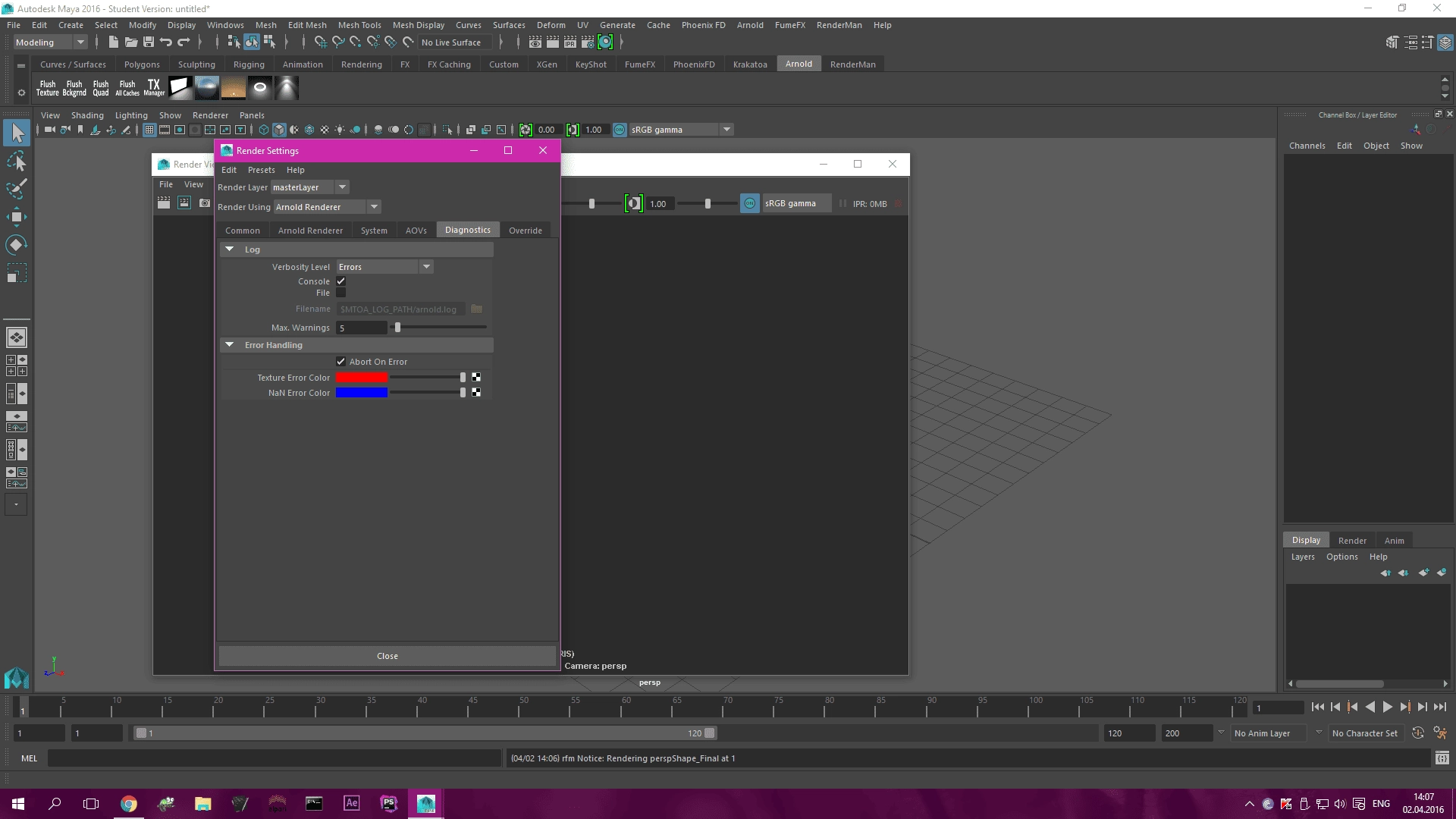Choose the Move tool

point(17,217)
